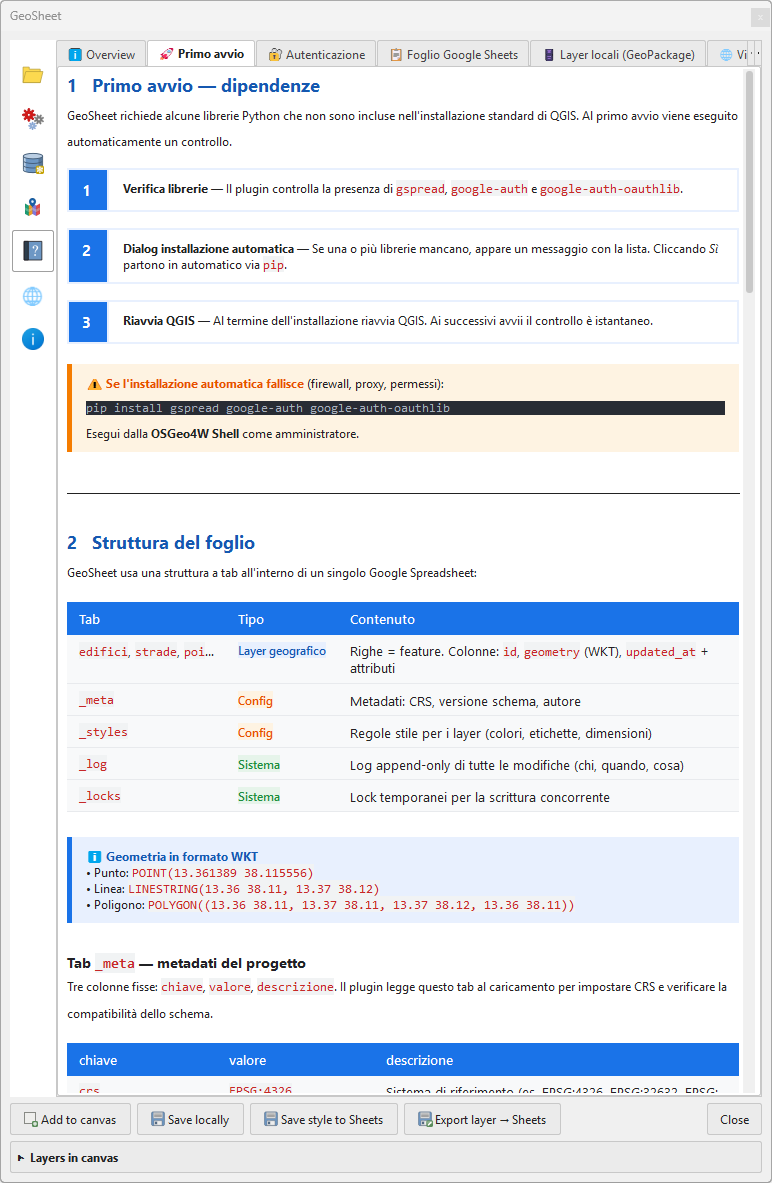Image resolution: width=772 pixels, height=1183 pixels.
Task: Open the Layer locali (GeoPackage) tab
Action: [x=618, y=55]
